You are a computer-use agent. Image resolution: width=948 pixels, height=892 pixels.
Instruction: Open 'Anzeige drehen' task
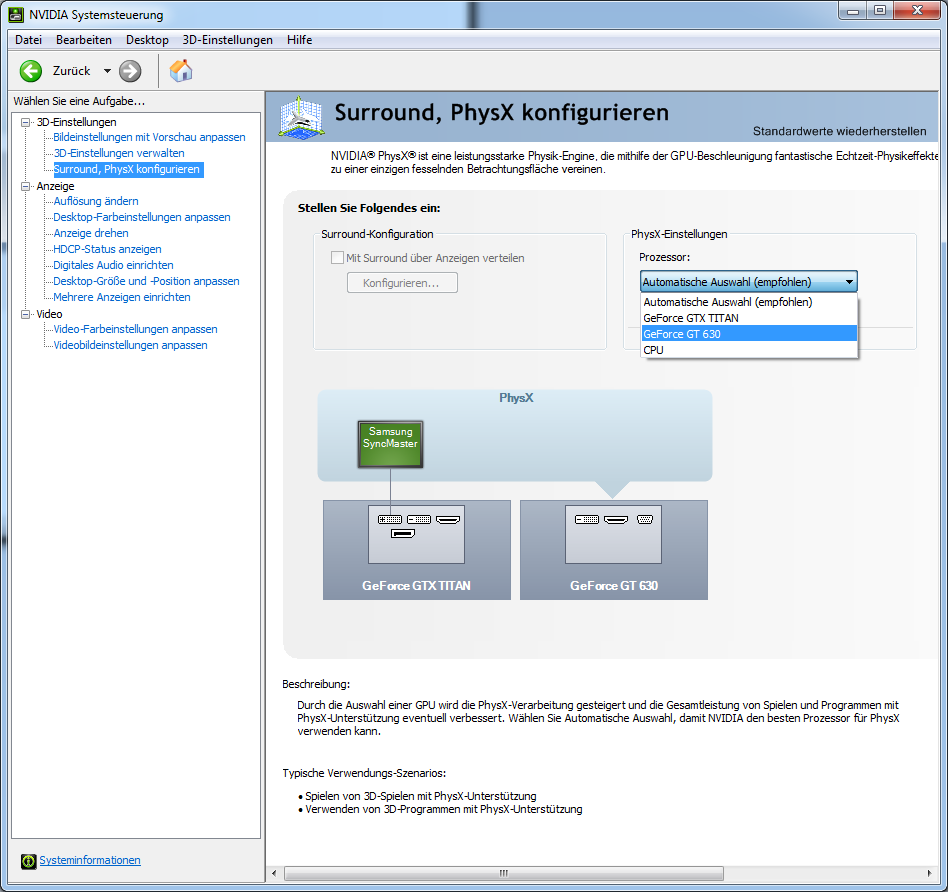coord(91,233)
